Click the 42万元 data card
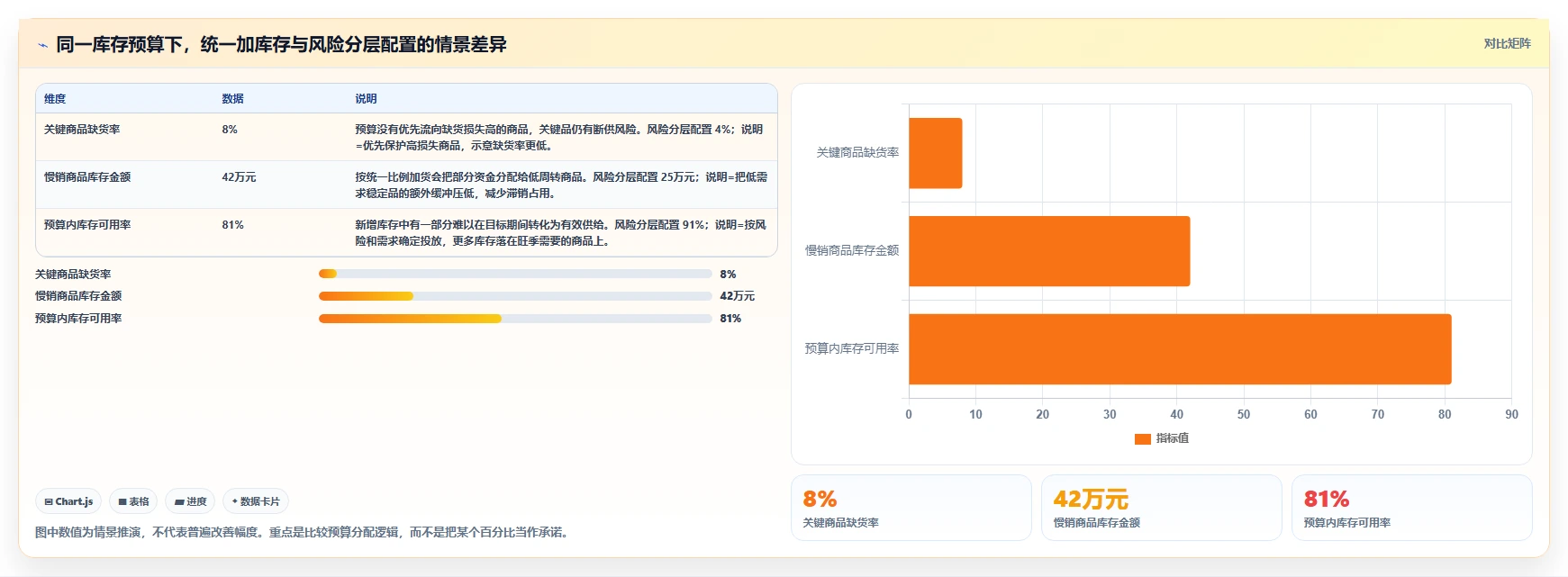 (x=1162, y=508)
